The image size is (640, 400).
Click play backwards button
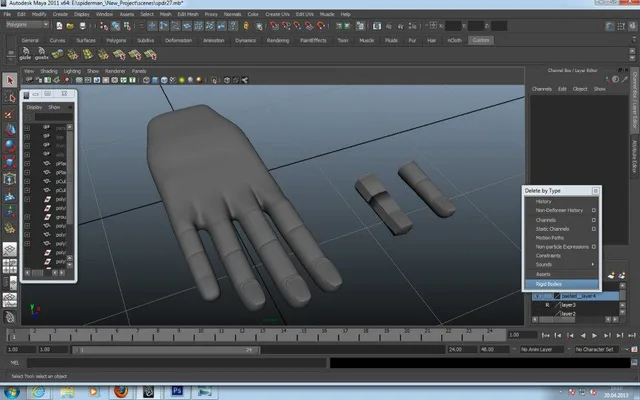click(582, 336)
